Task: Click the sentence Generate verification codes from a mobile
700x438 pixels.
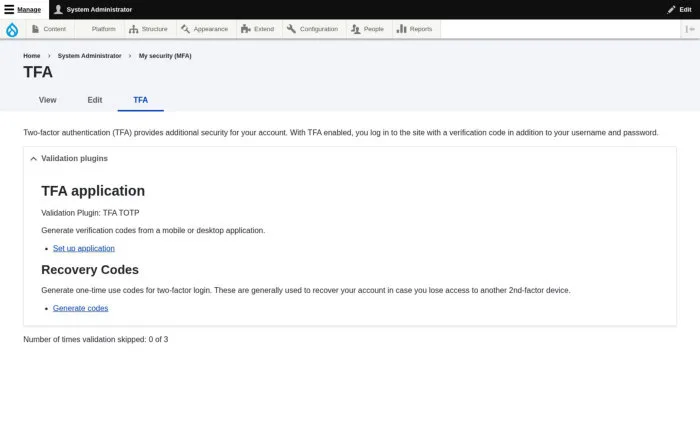Action: click(x=153, y=230)
